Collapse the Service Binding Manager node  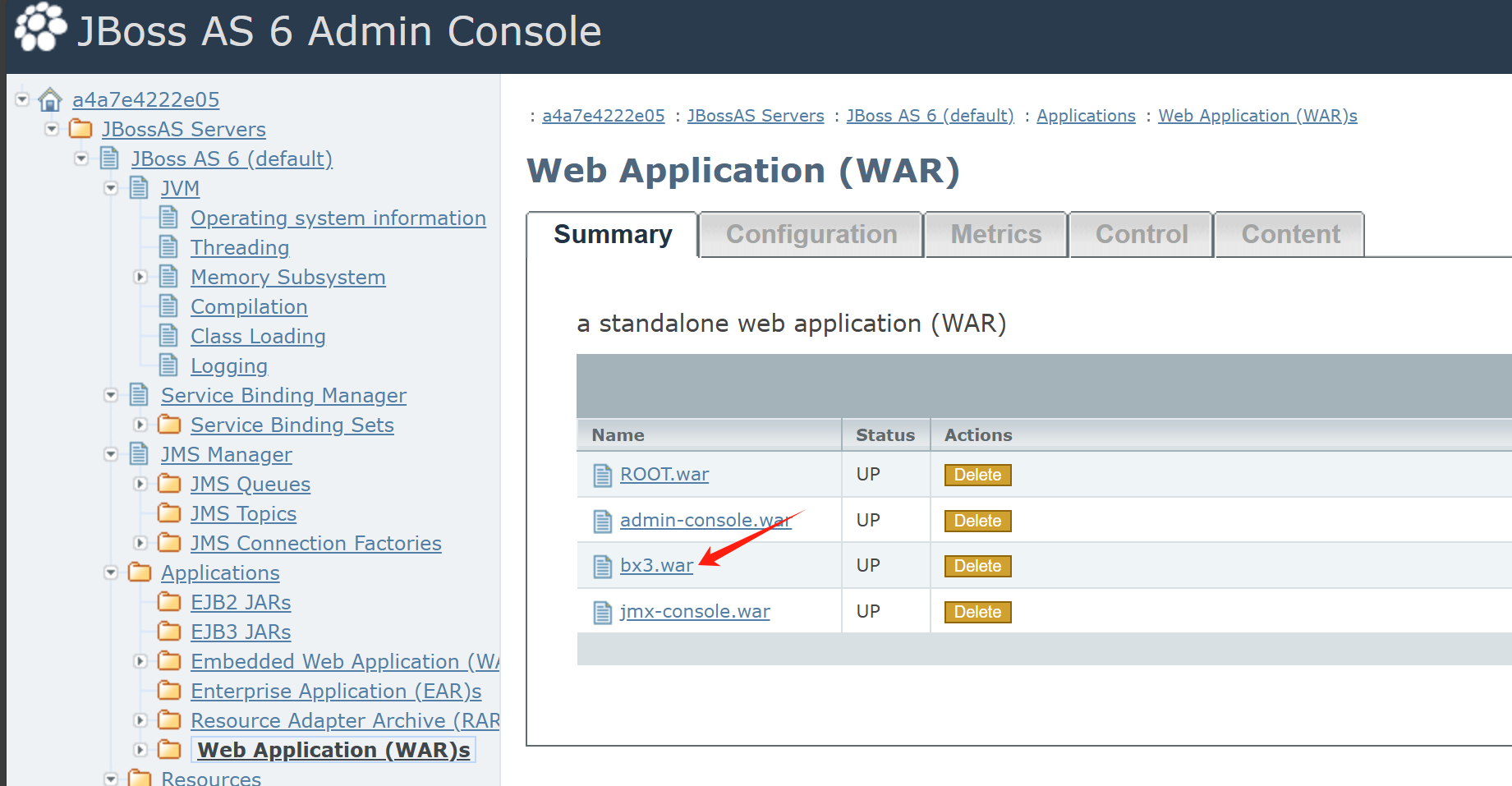[111, 395]
